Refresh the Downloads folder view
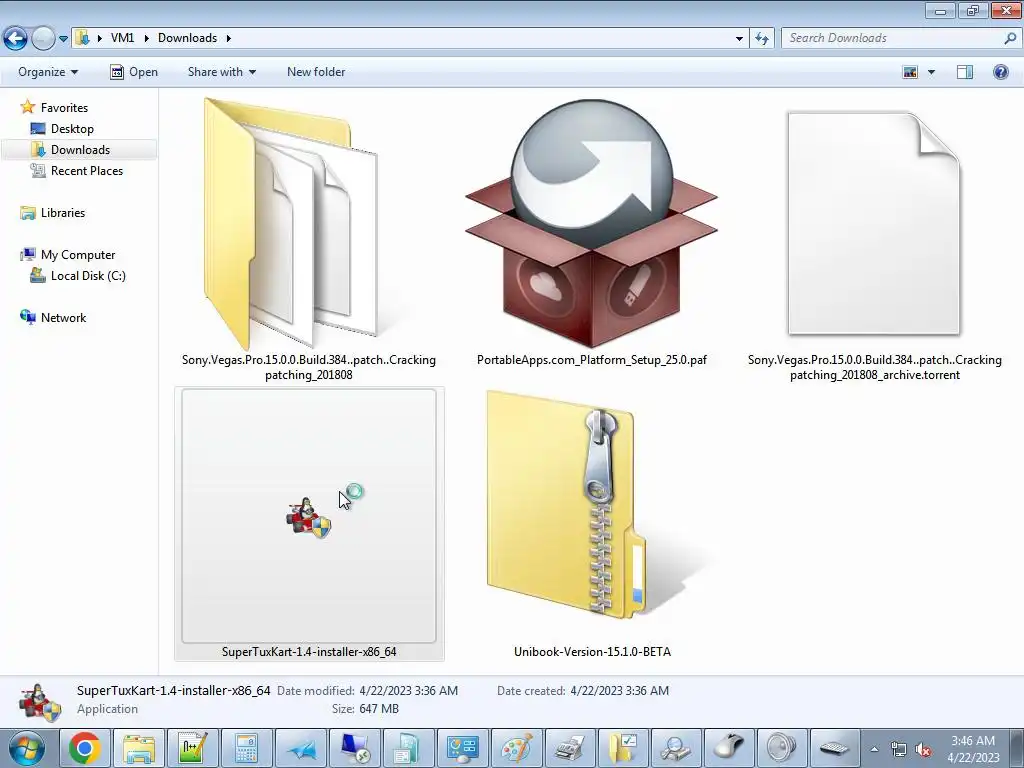Screen dimensions: 1024x768 [761, 38]
